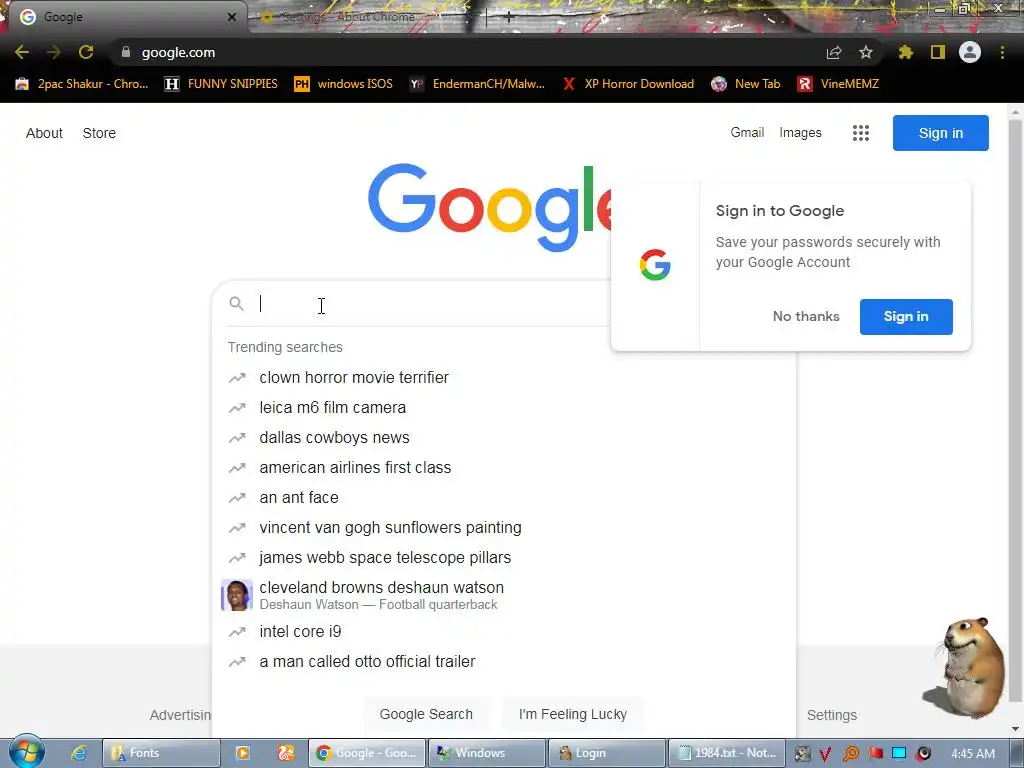The height and width of the screenshot is (768, 1024).
Task: Open the New Tab bookmark
Action: [x=746, y=84]
